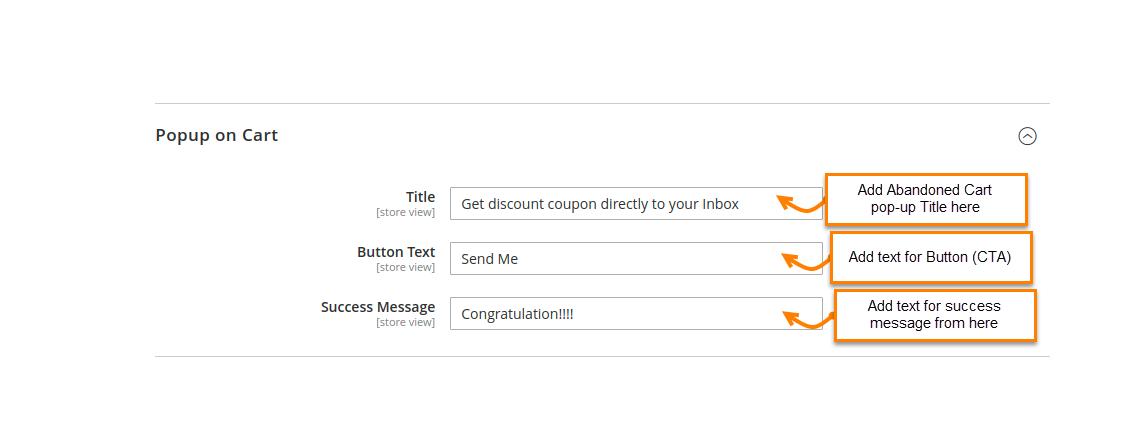Screen dimensions: 1140x448
Task: Click the Popup on Cart heading
Action: (217, 135)
